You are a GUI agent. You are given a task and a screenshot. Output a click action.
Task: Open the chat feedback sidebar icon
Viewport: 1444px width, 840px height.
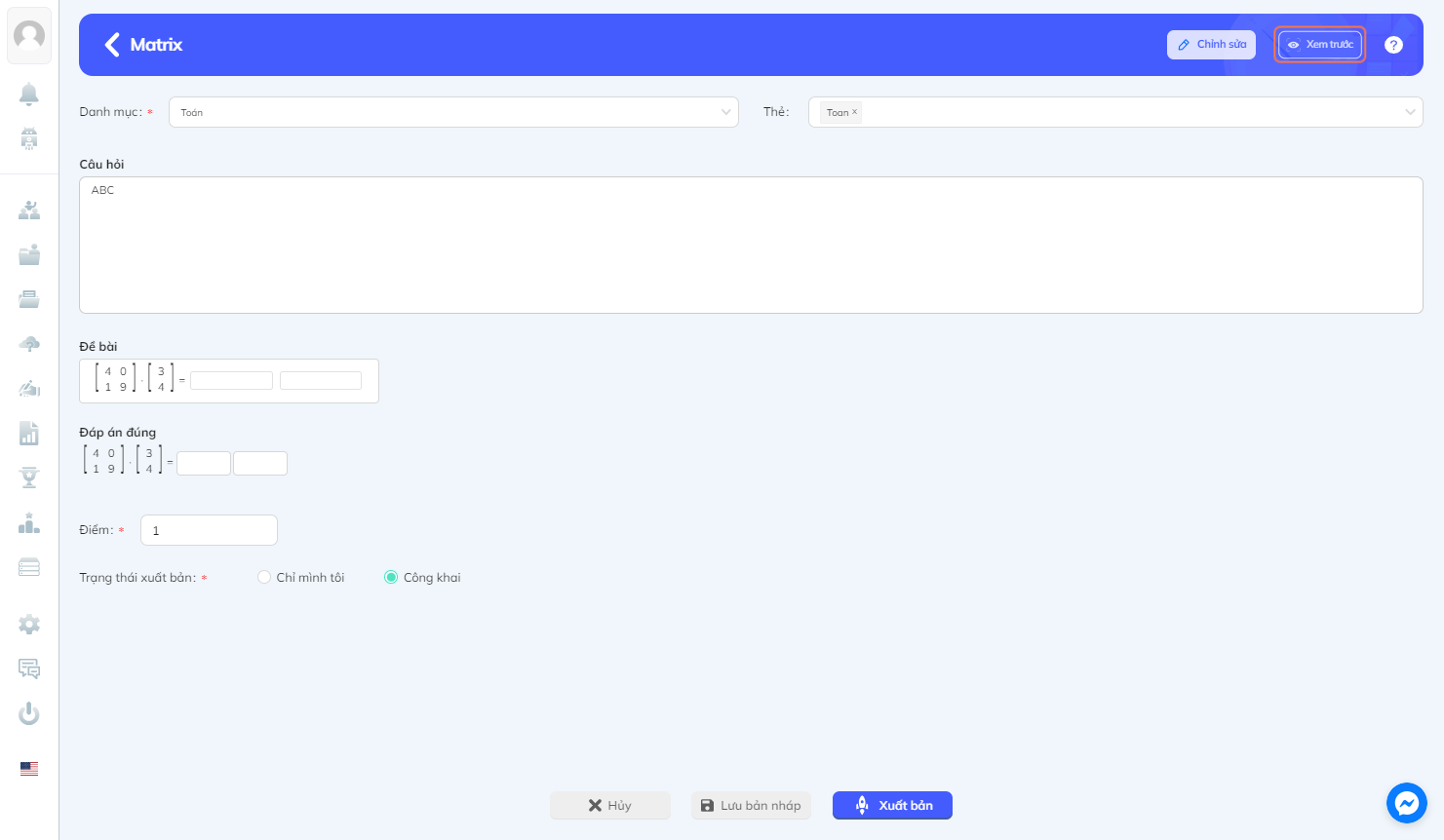tap(29, 668)
